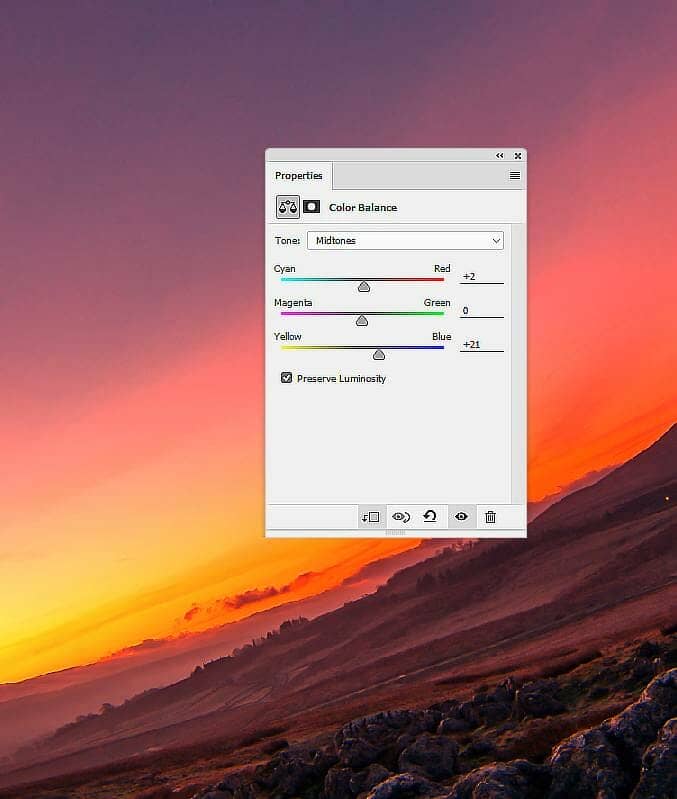Select the layer mask icon
The height and width of the screenshot is (799, 677).
[x=311, y=207]
